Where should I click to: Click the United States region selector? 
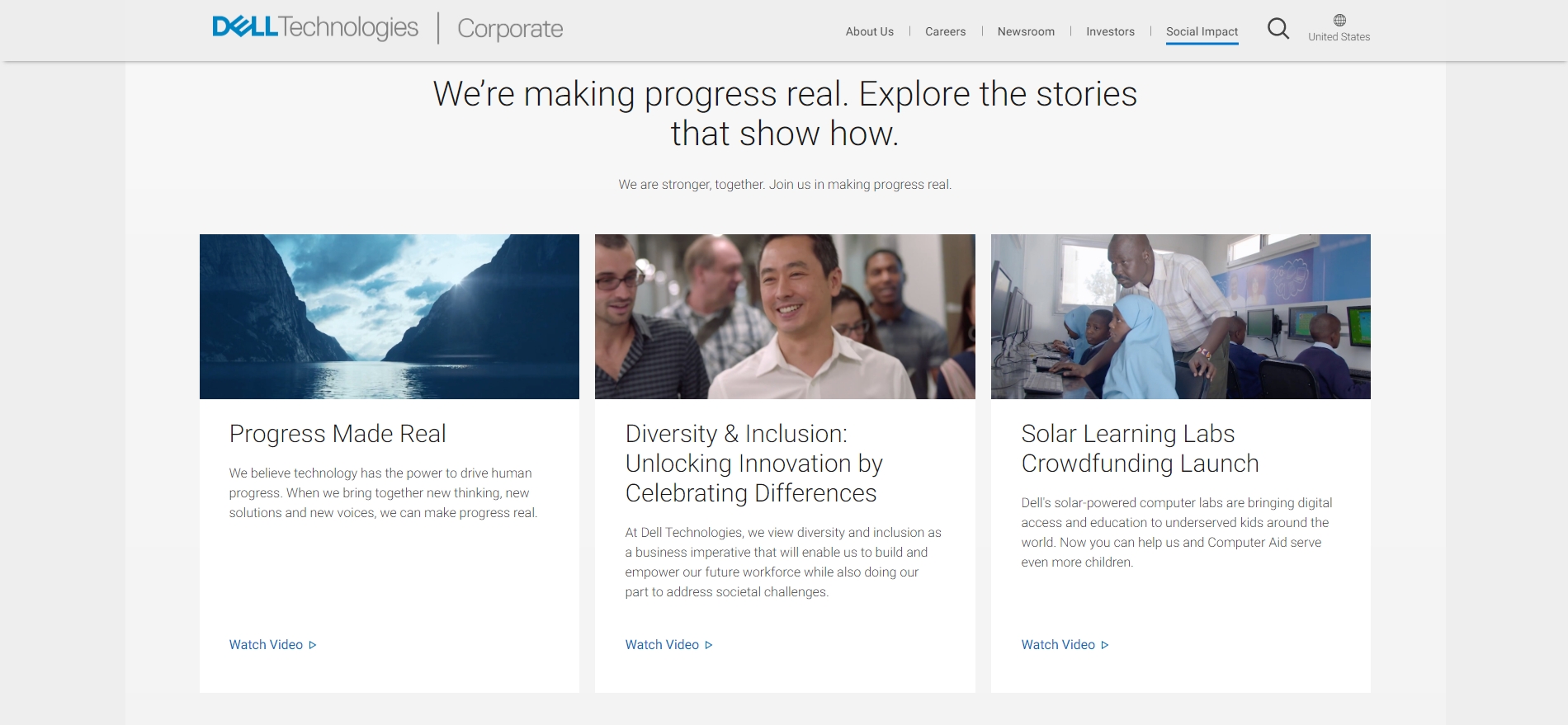[1339, 37]
